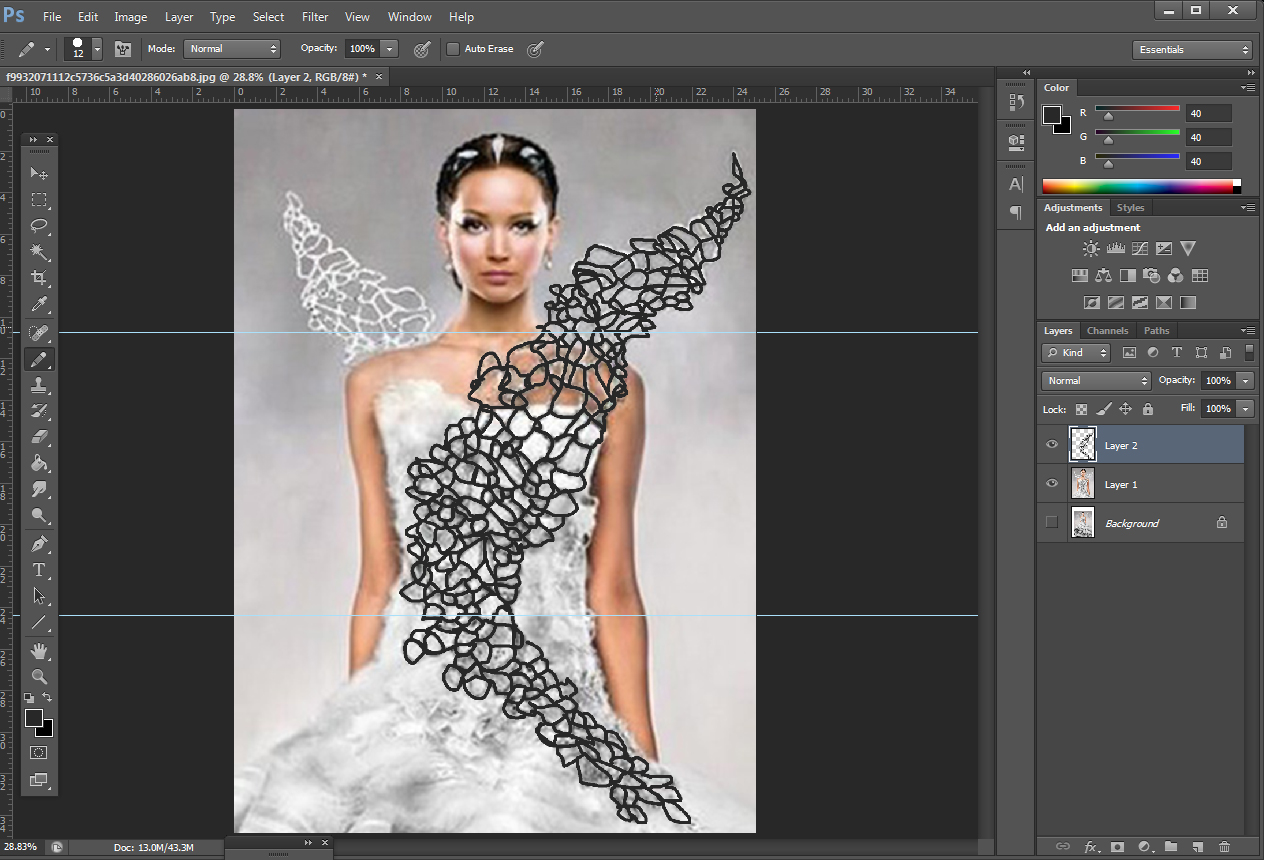Open the layer Fill dropdown arrow
Screen dimensions: 1264x860
pos(1245,409)
